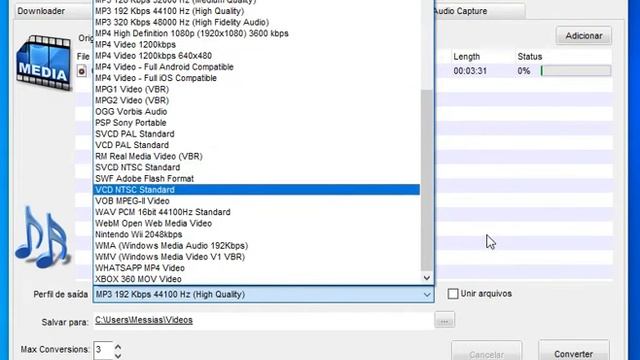
Task: Click the Status column header
Action: click(x=530, y=57)
